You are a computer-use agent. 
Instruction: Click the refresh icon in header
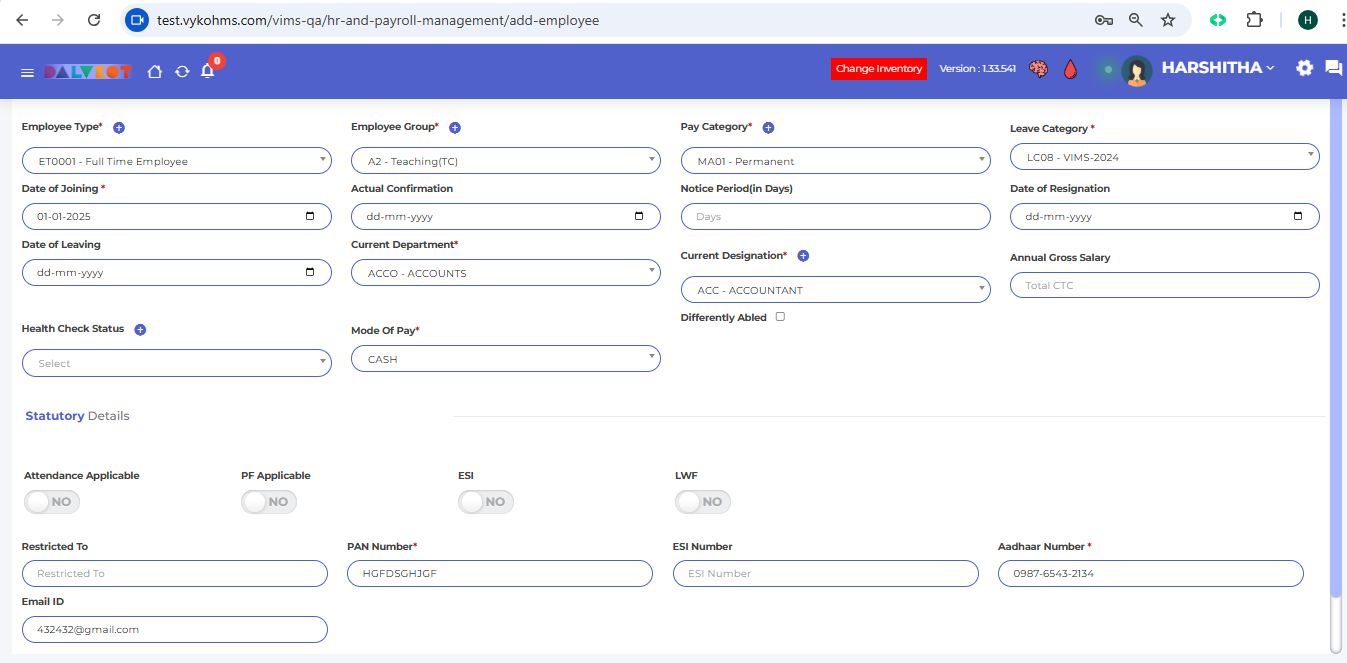[182, 71]
